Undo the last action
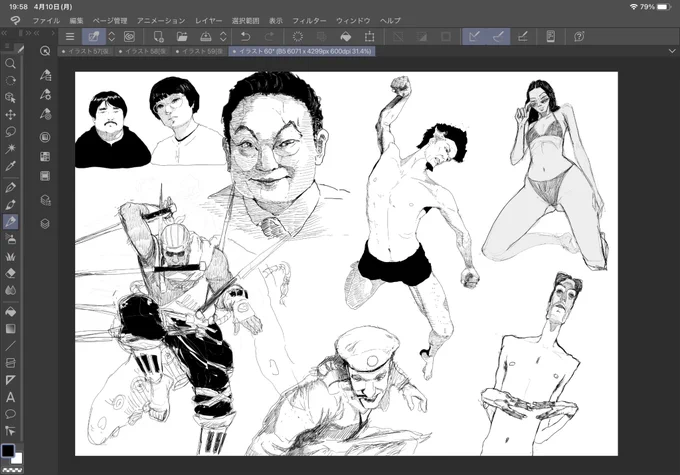This screenshot has height=475, width=680. click(x=245, y=36)
